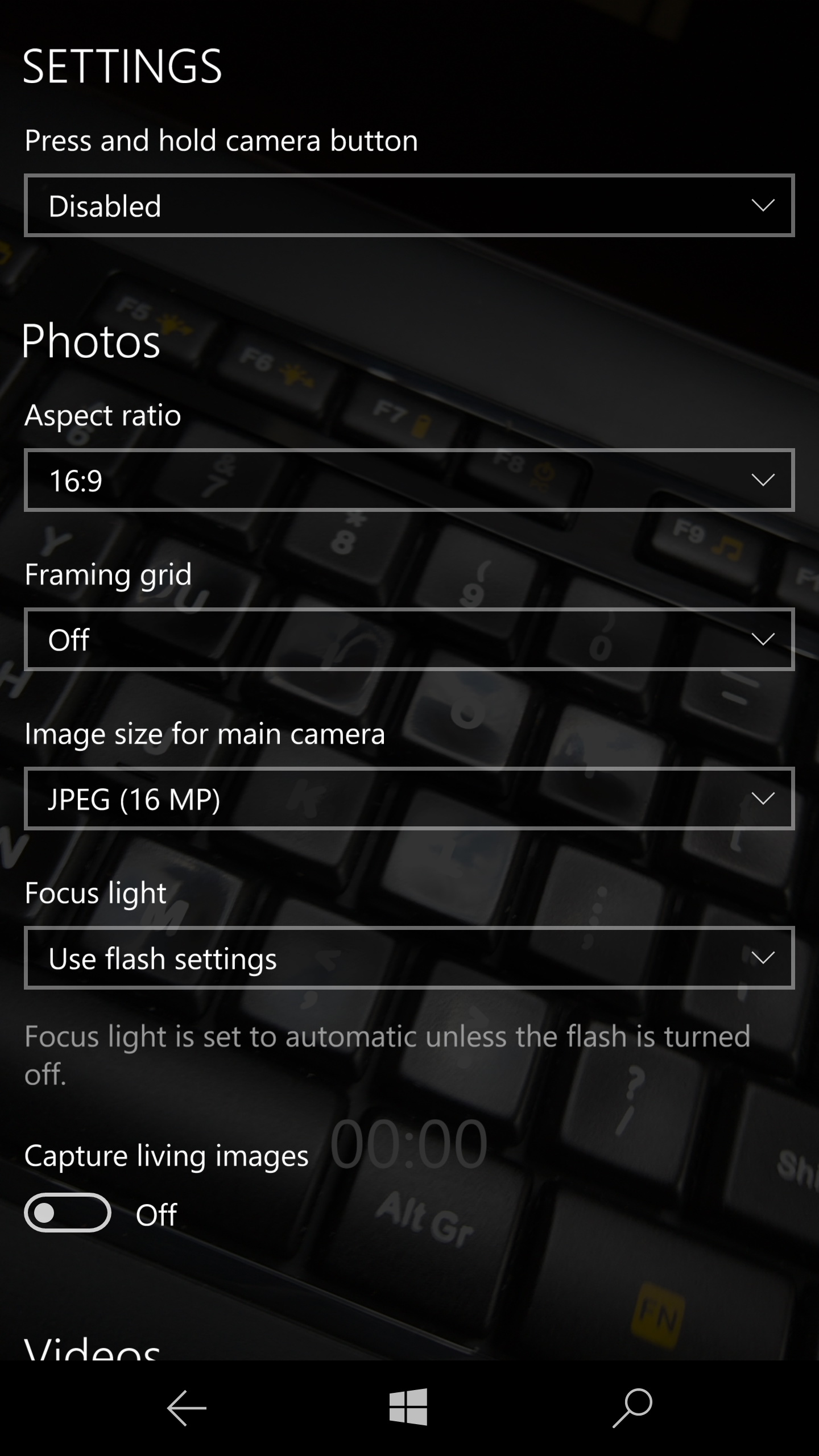This screenshot has width=819, height=1456.
Task: Tap the Photos section heading
Action: 91,341
